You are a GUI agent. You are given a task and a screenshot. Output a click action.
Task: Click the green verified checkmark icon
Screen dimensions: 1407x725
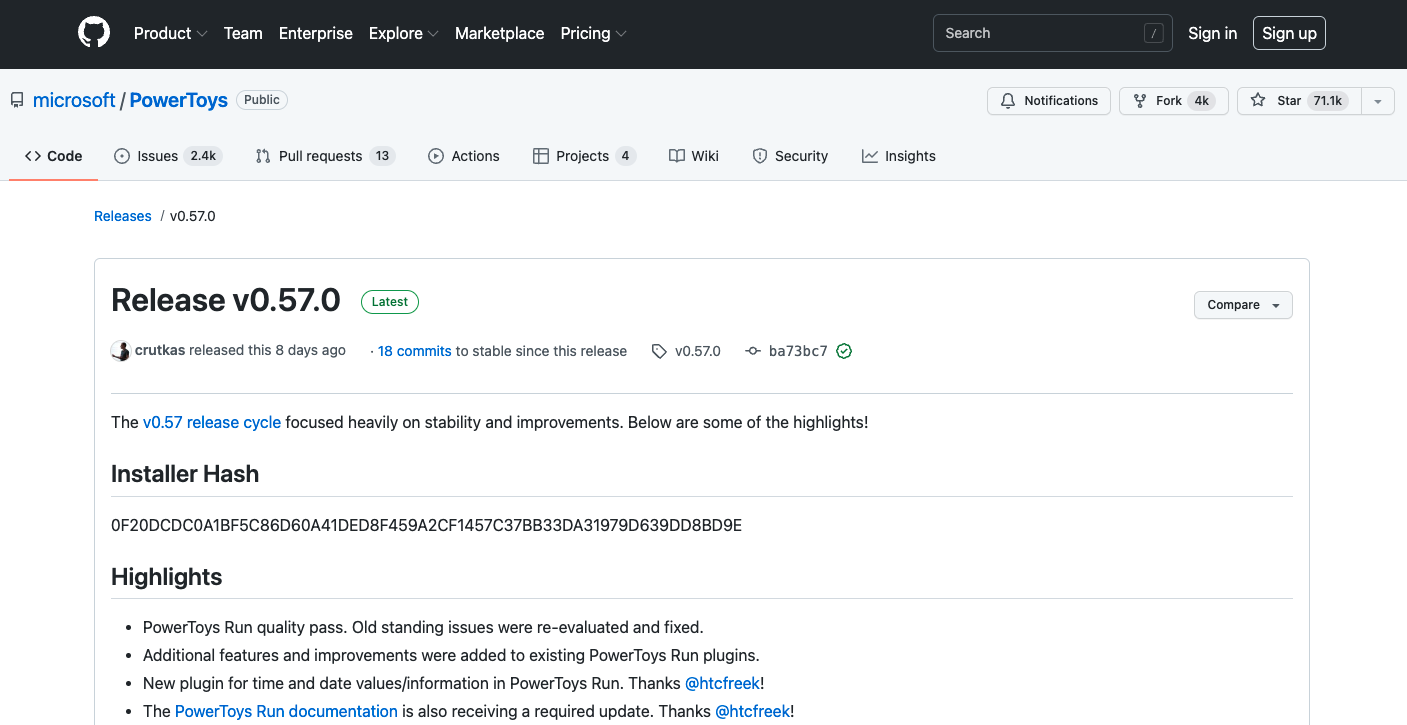[x=844, y=351]
